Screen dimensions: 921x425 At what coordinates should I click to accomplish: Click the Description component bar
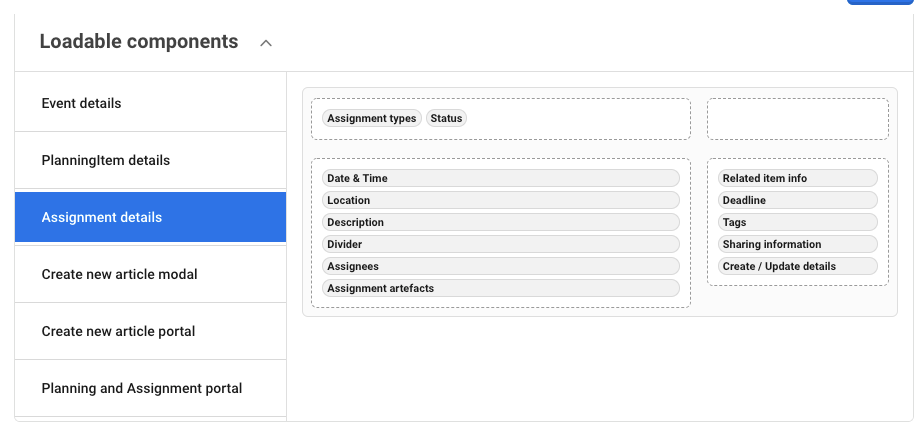[x=500, y=222]
